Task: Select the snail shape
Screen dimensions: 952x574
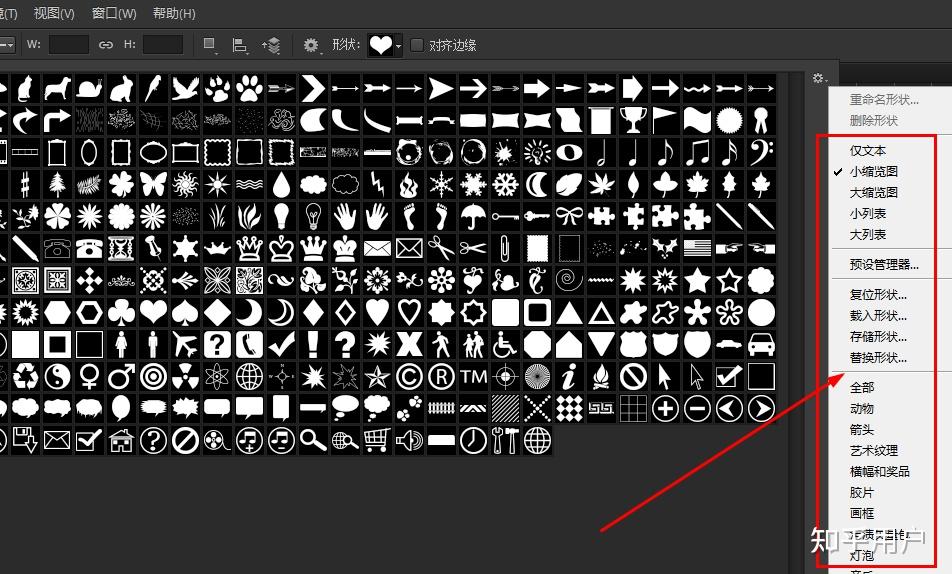Action: coord(89,89)
